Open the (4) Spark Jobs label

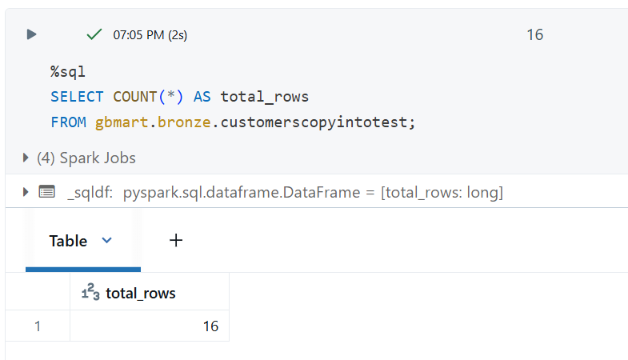tap(86, 158)
